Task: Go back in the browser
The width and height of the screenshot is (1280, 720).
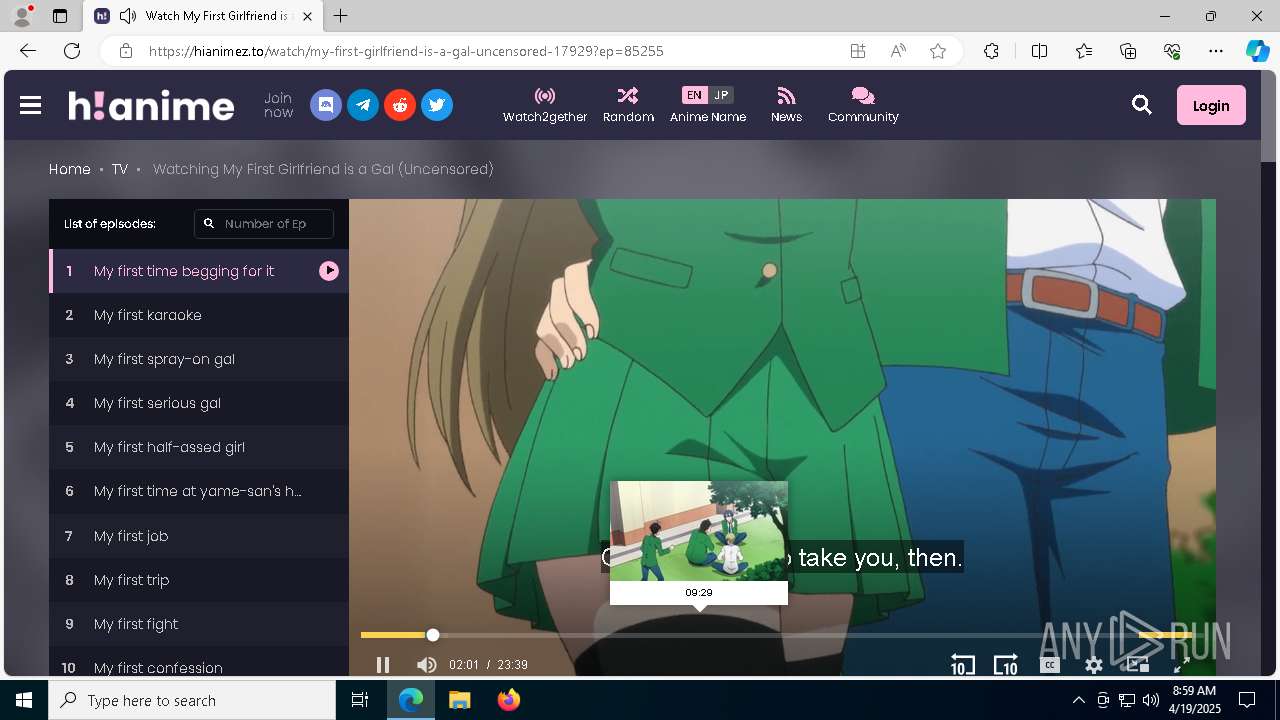Action: pos(27,51)
